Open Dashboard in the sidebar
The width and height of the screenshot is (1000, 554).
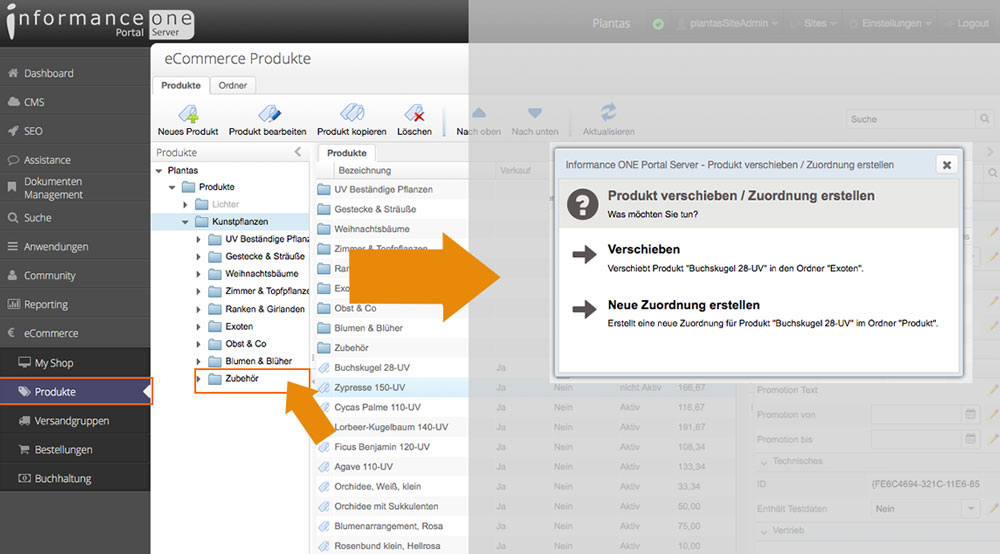[x=48, y=73]
